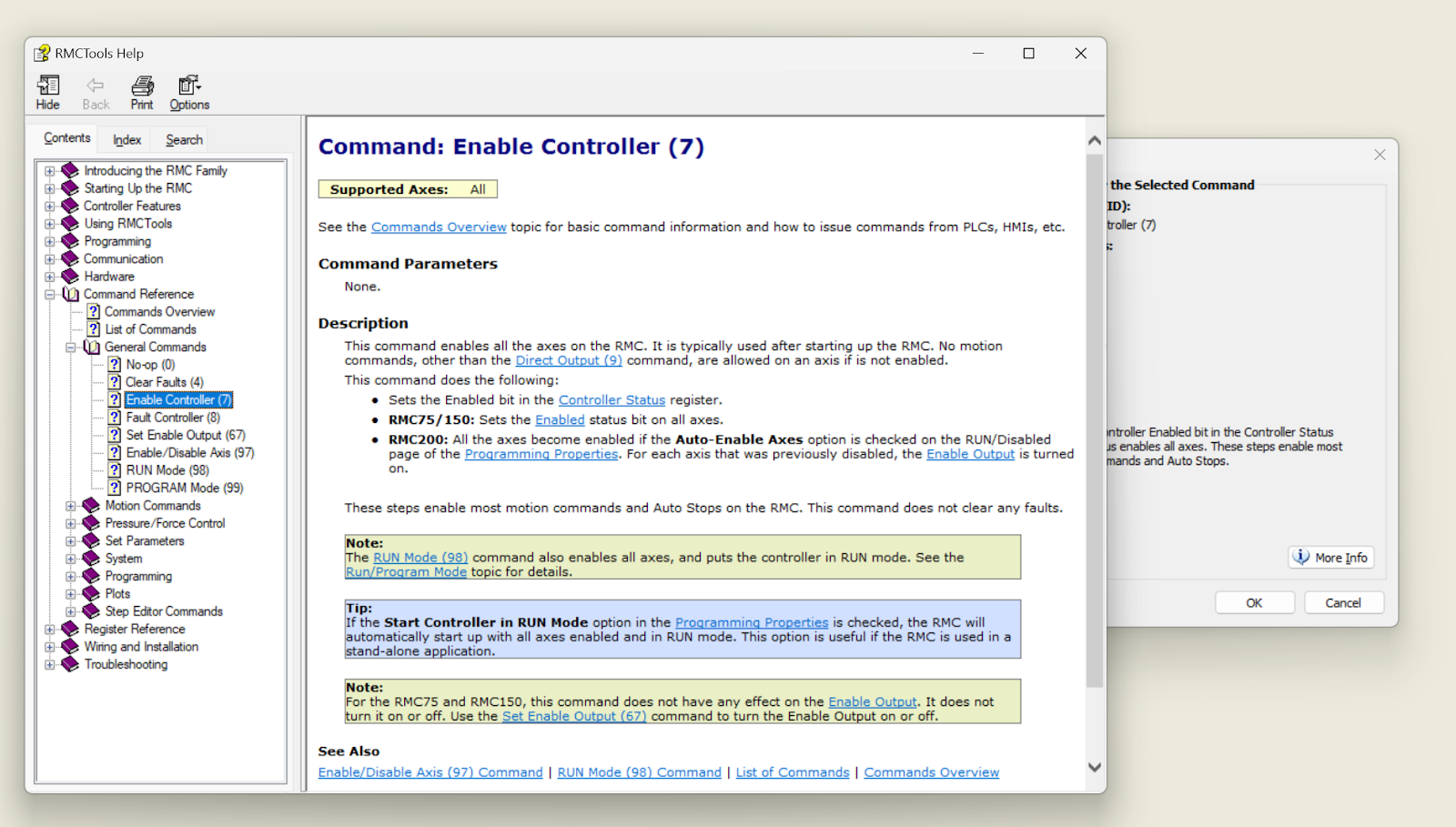Click the Troubleshooting book icon
Image resolution: width=1456 pixels, height=827 pixels.
70,664
